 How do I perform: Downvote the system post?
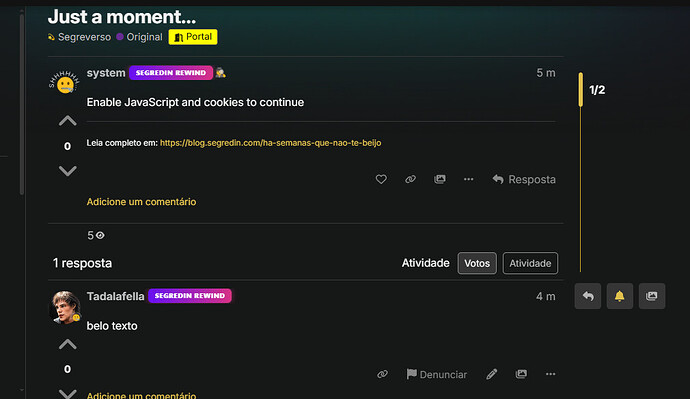pyautogui.click(x=67, y=171)
